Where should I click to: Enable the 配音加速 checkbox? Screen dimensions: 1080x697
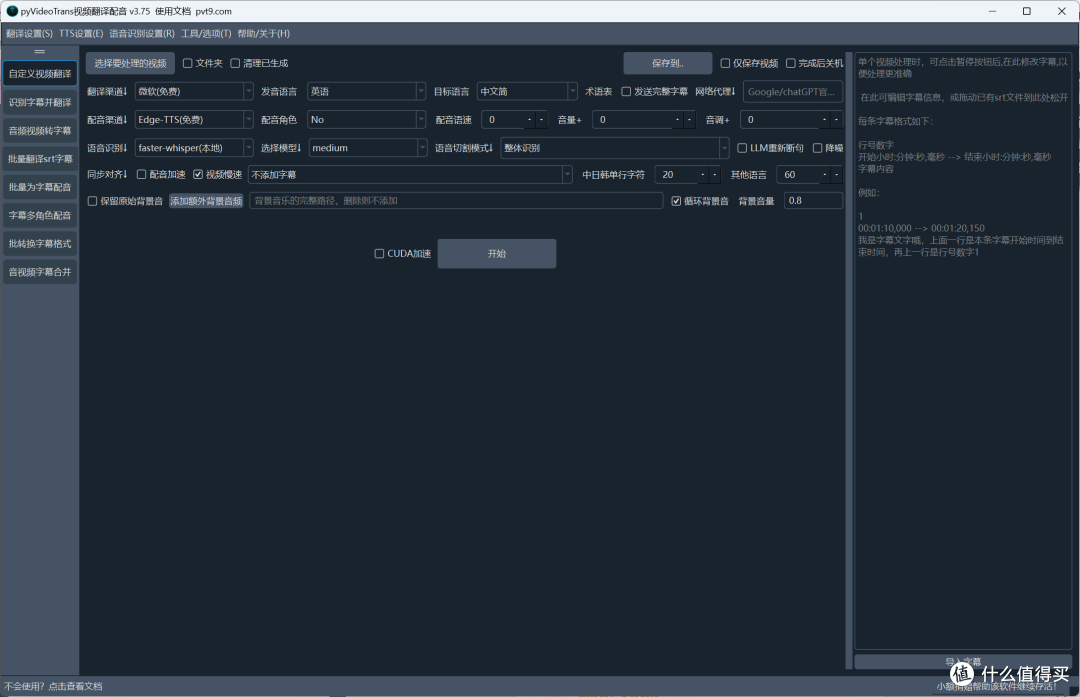pos(141,174)
